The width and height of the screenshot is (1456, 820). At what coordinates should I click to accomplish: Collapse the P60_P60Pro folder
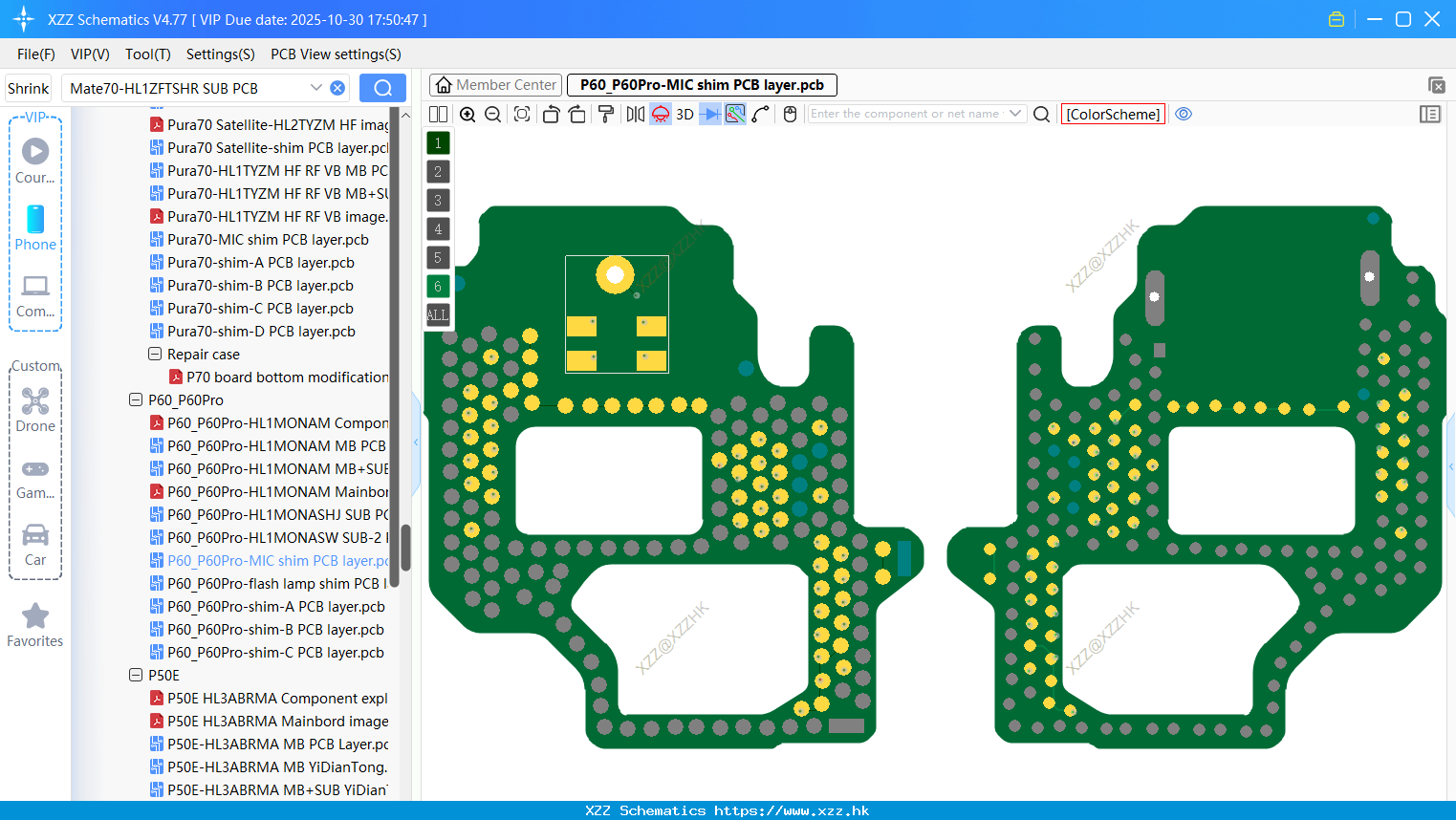(x=136, y=399)
